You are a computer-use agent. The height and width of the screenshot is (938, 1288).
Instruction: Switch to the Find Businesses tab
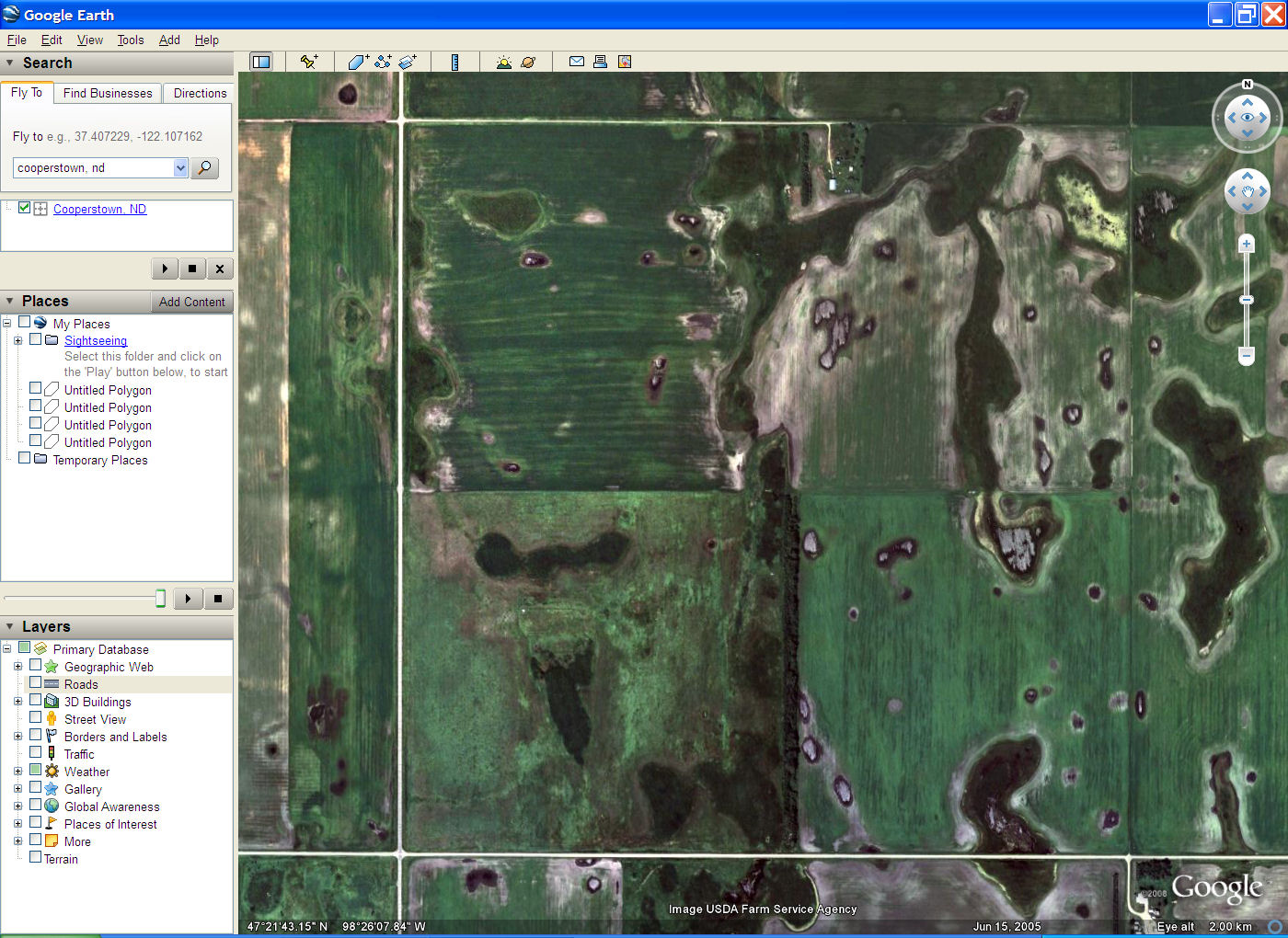(108, 93)
